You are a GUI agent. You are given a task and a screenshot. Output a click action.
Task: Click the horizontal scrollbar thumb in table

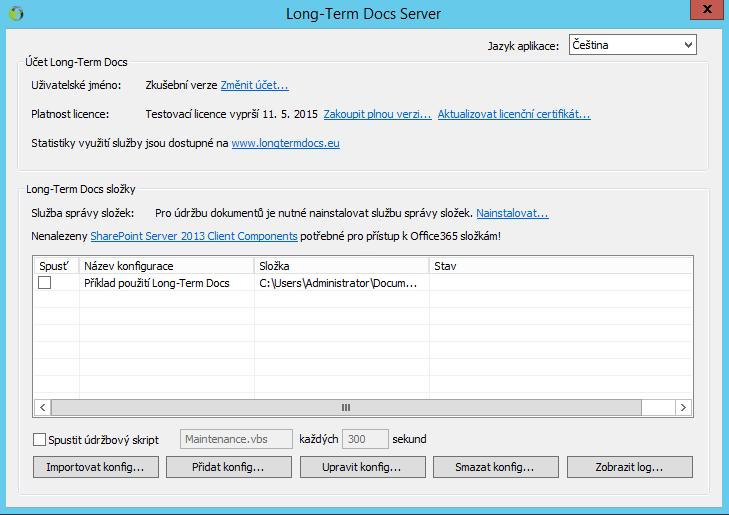click(x=346, y=408)
